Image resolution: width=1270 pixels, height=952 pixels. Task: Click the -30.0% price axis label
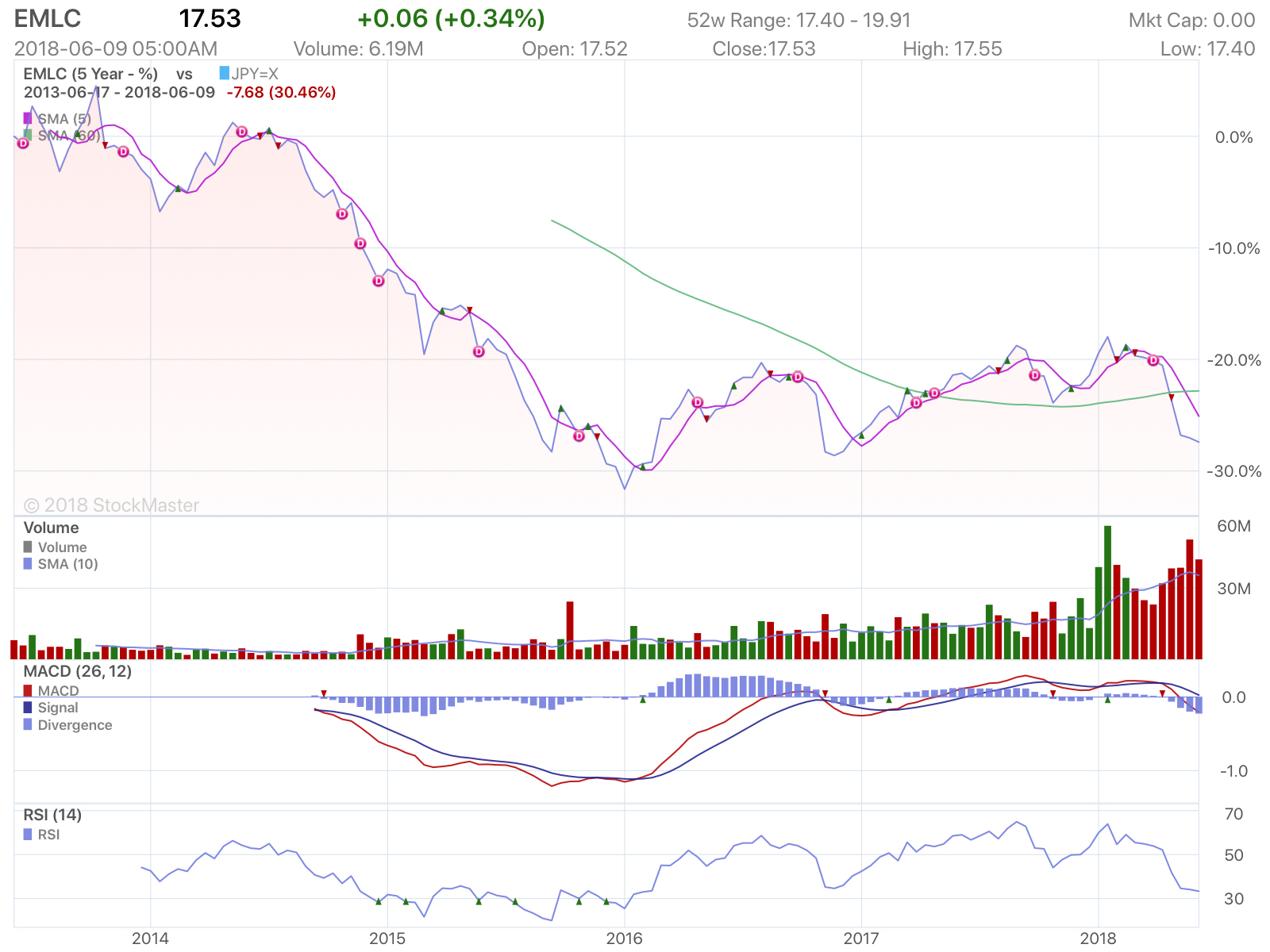tap(1234, 471)
